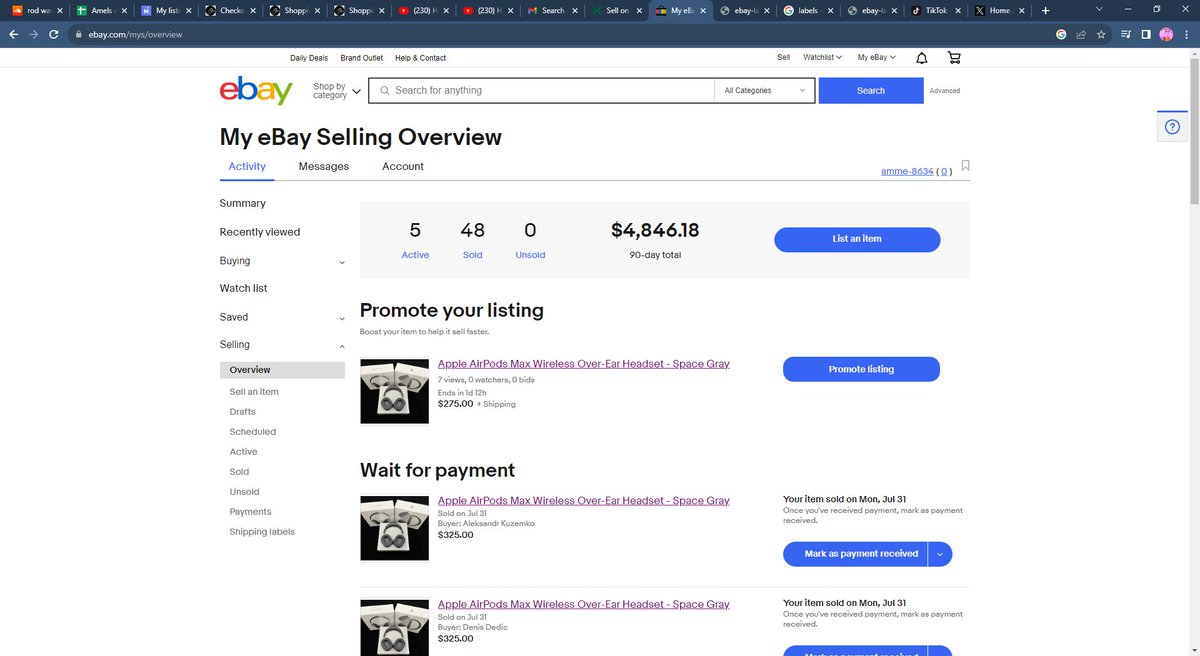Open dropdown arrow beside Mark as payment received
This screenshot has height=656, width=1200.
click(940, 554)
